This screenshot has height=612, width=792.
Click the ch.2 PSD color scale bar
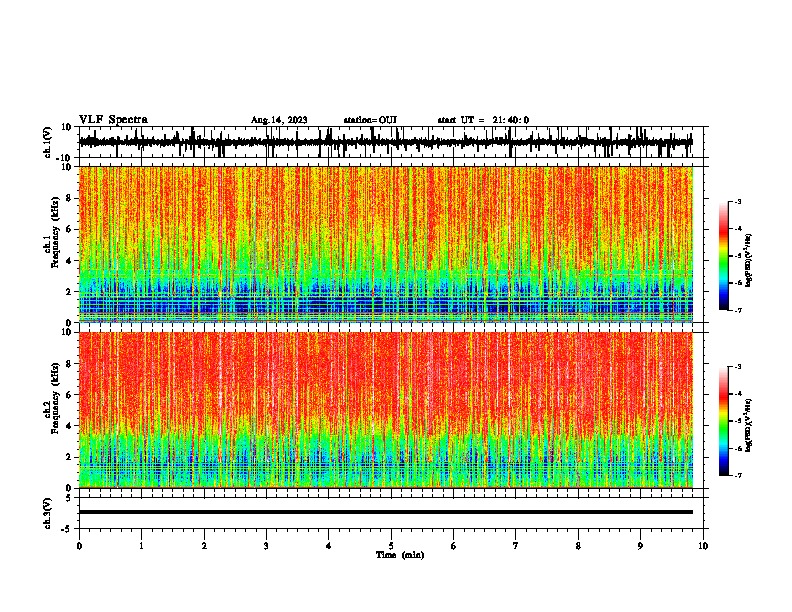click(x=724, y=421)
